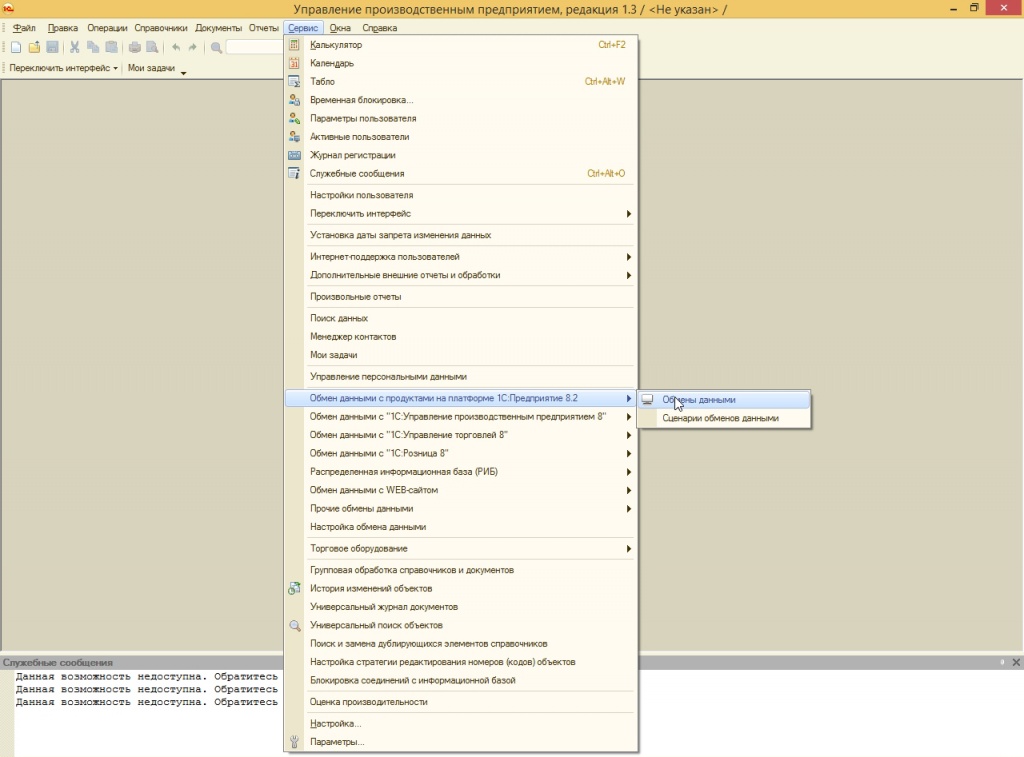The height and width of the screenshot is (757, 1024).
Task: Click the Cut scissors icon
Action: (74, 47)
